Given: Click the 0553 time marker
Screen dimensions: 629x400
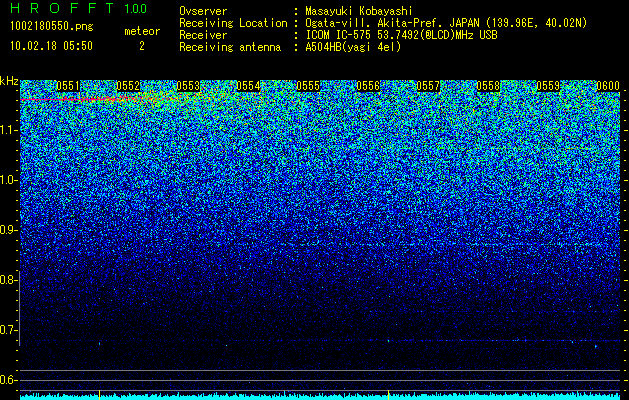Looking at the screenshot, I should point(188,86).
